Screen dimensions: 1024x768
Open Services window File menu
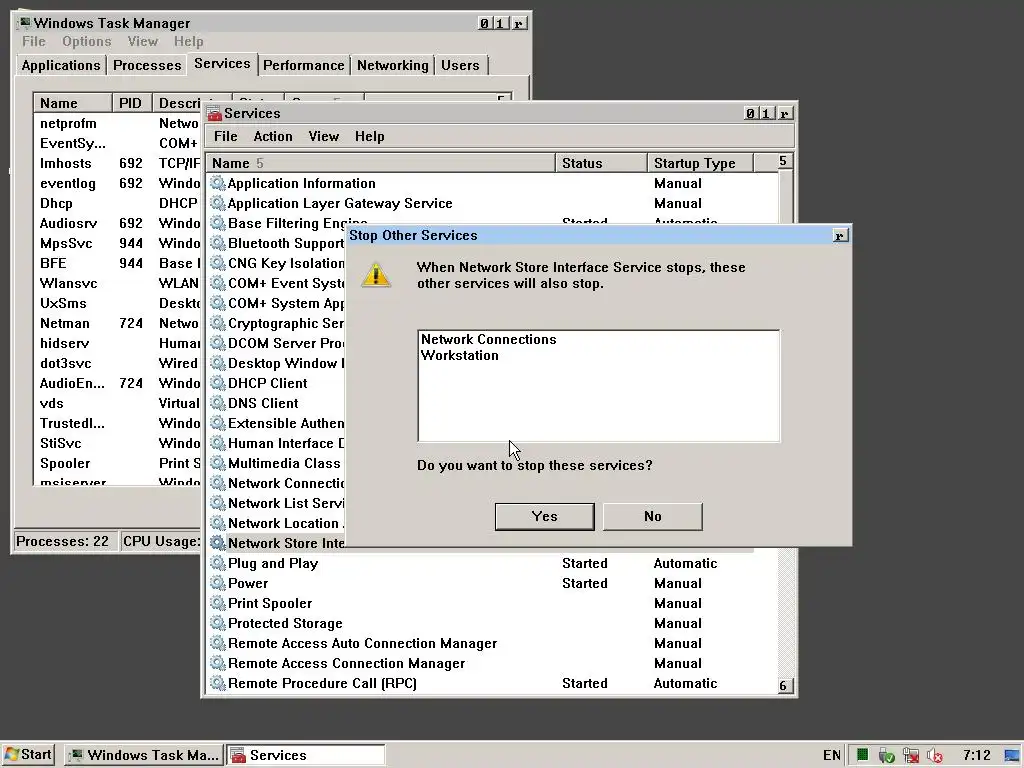click(225, 136)
